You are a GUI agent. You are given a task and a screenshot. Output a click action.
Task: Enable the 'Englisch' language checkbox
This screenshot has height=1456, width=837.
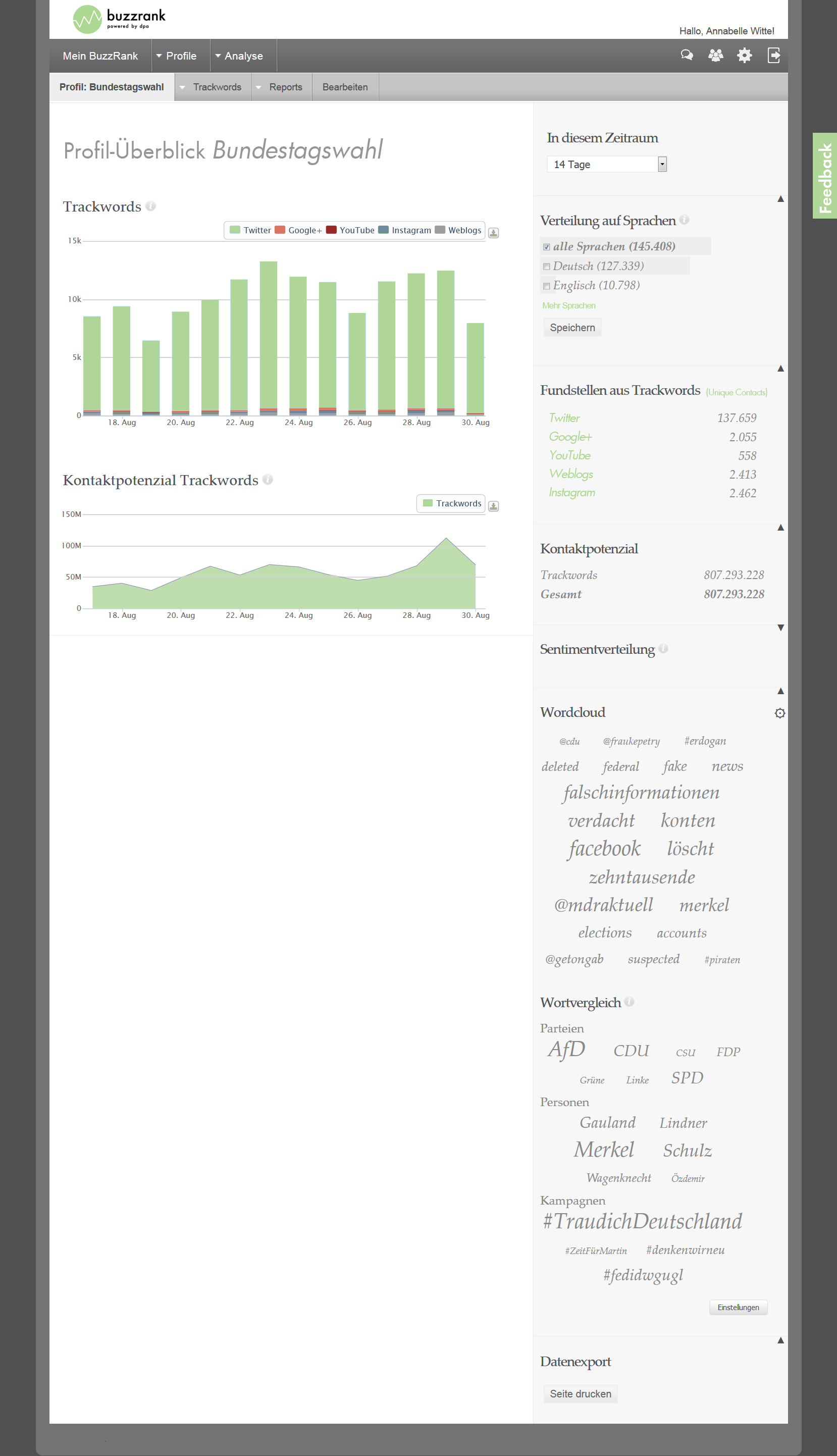click(546, 286)
